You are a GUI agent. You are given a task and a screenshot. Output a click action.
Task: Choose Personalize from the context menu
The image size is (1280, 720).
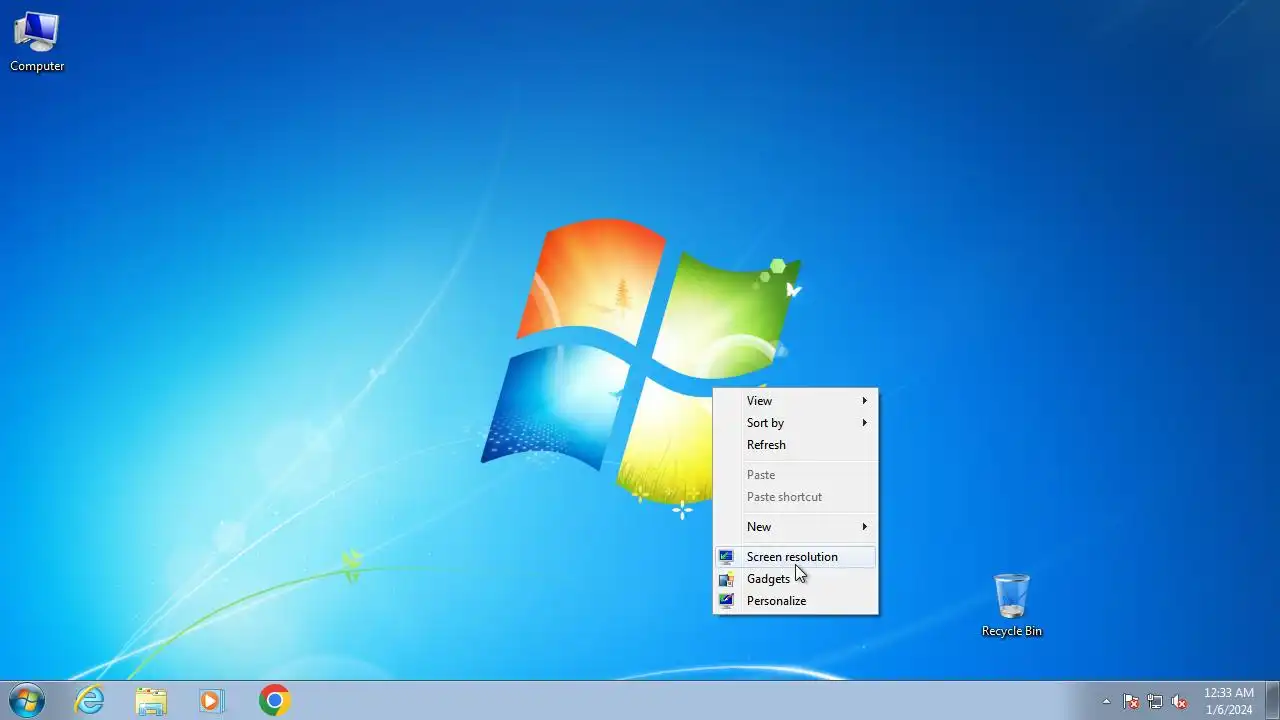(x=795, y=601)
